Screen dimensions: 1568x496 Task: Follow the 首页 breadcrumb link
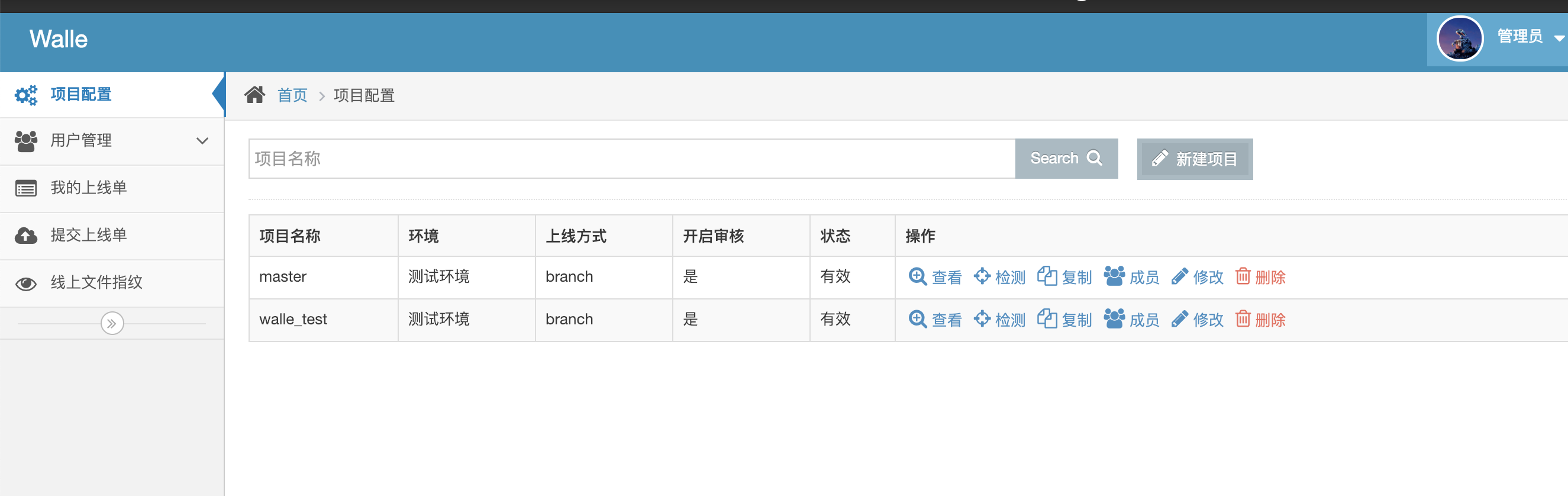point(292,95)
